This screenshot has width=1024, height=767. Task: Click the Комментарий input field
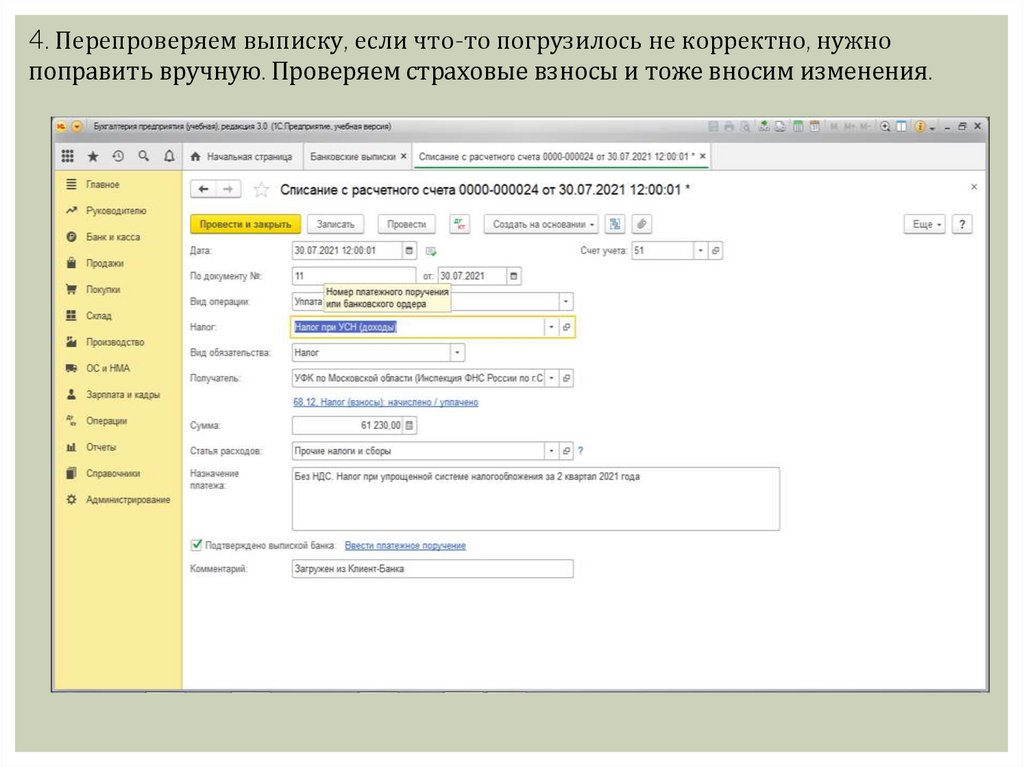coord(432,569)
